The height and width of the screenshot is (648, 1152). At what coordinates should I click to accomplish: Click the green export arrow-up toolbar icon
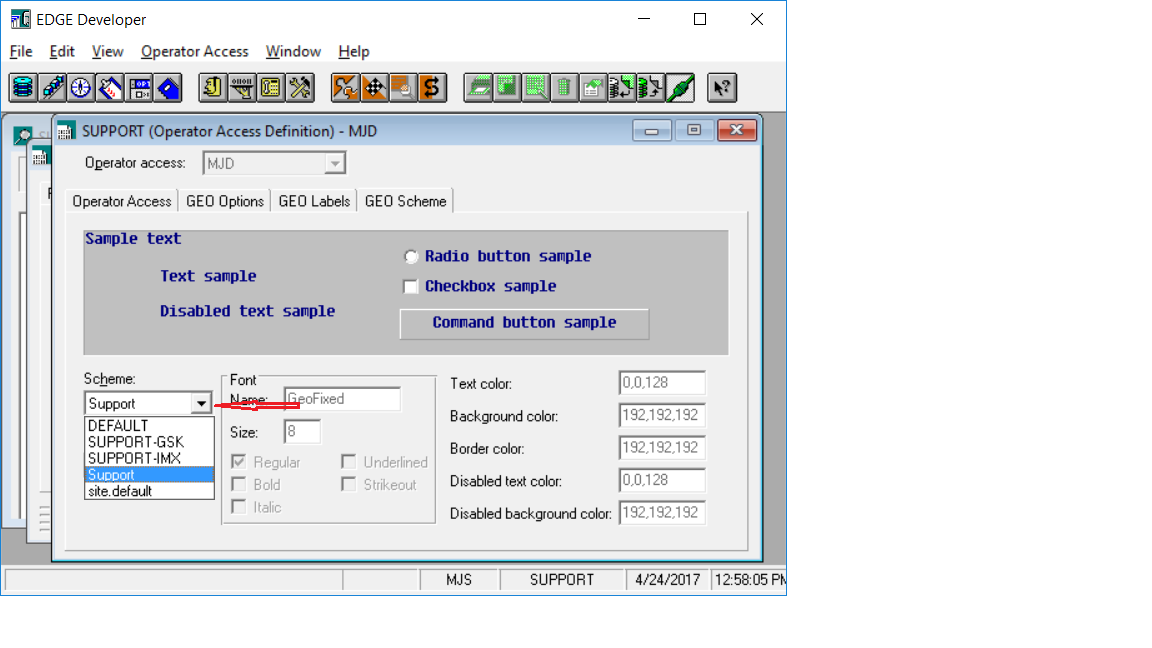coord(651,87)
